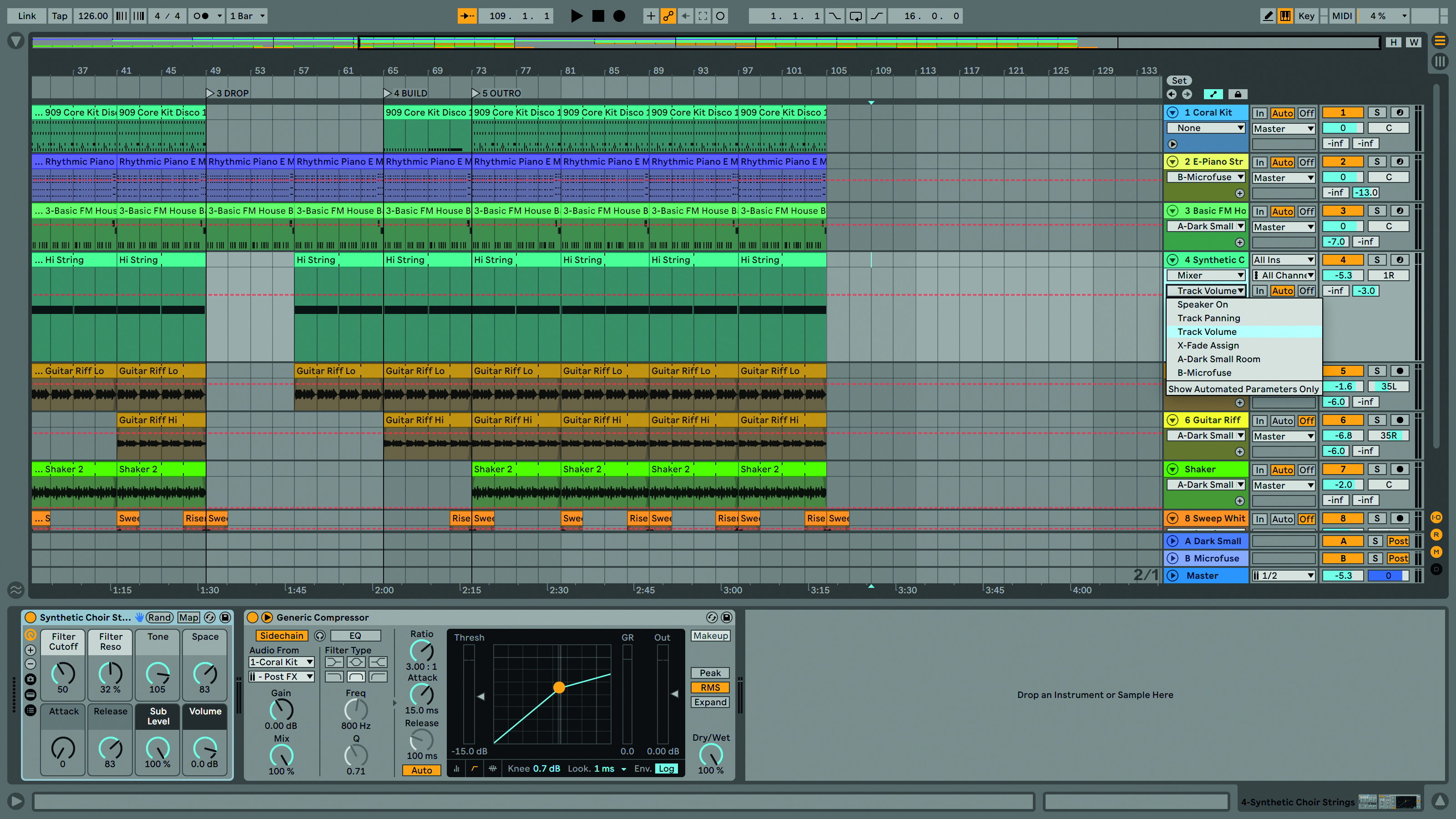Solo the 1 Coral Kit track
The image size is (1456, 819).
pyautogui.click(x=1377, y=112)
